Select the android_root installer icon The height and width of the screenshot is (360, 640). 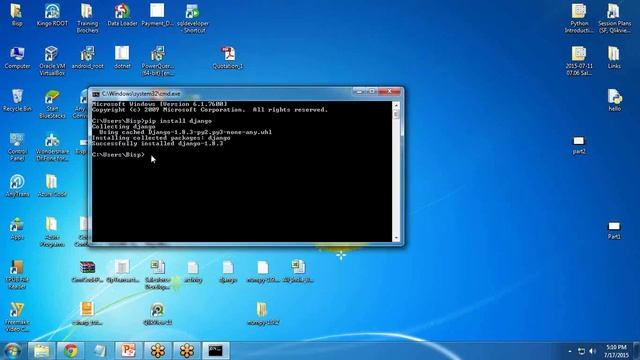(x=87, y=58)
